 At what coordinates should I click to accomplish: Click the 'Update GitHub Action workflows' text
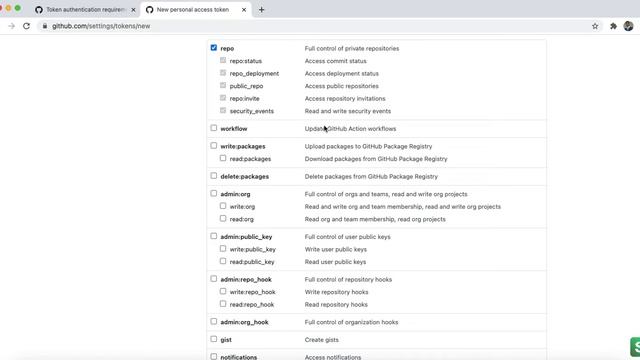click(350, 129)
